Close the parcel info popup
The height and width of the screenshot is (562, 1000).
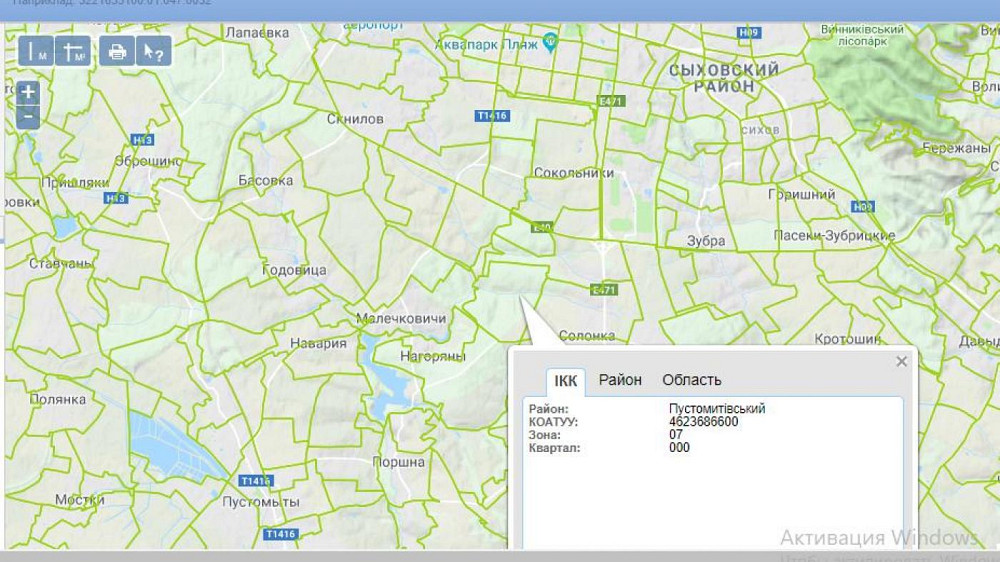pyautogui.click(x=901, y=362)
